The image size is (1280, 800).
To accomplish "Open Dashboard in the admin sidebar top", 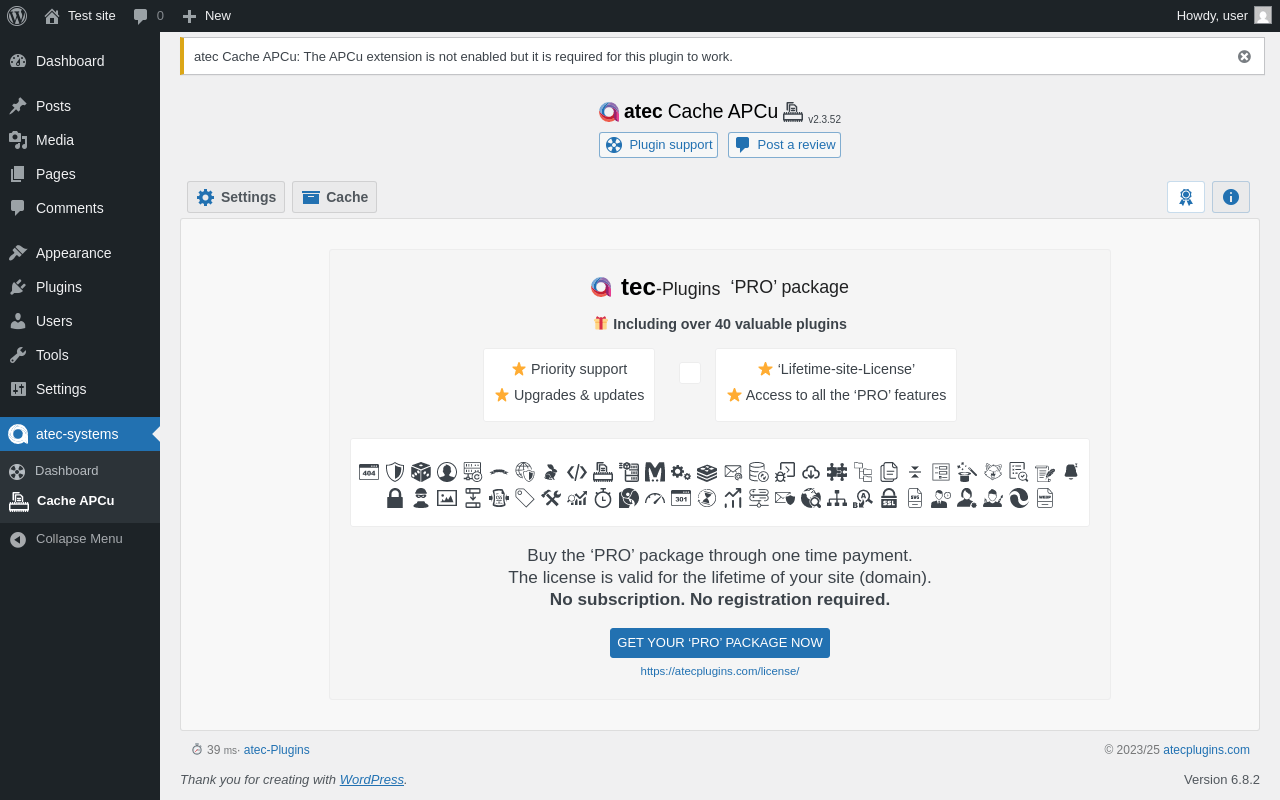I will coord(80,61).
